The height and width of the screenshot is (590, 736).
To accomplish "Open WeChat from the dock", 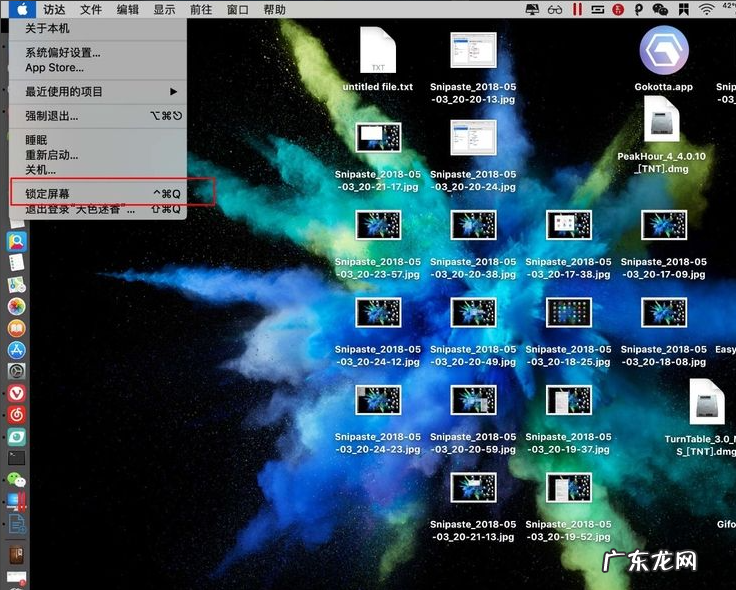I will (x=16, y=481).
